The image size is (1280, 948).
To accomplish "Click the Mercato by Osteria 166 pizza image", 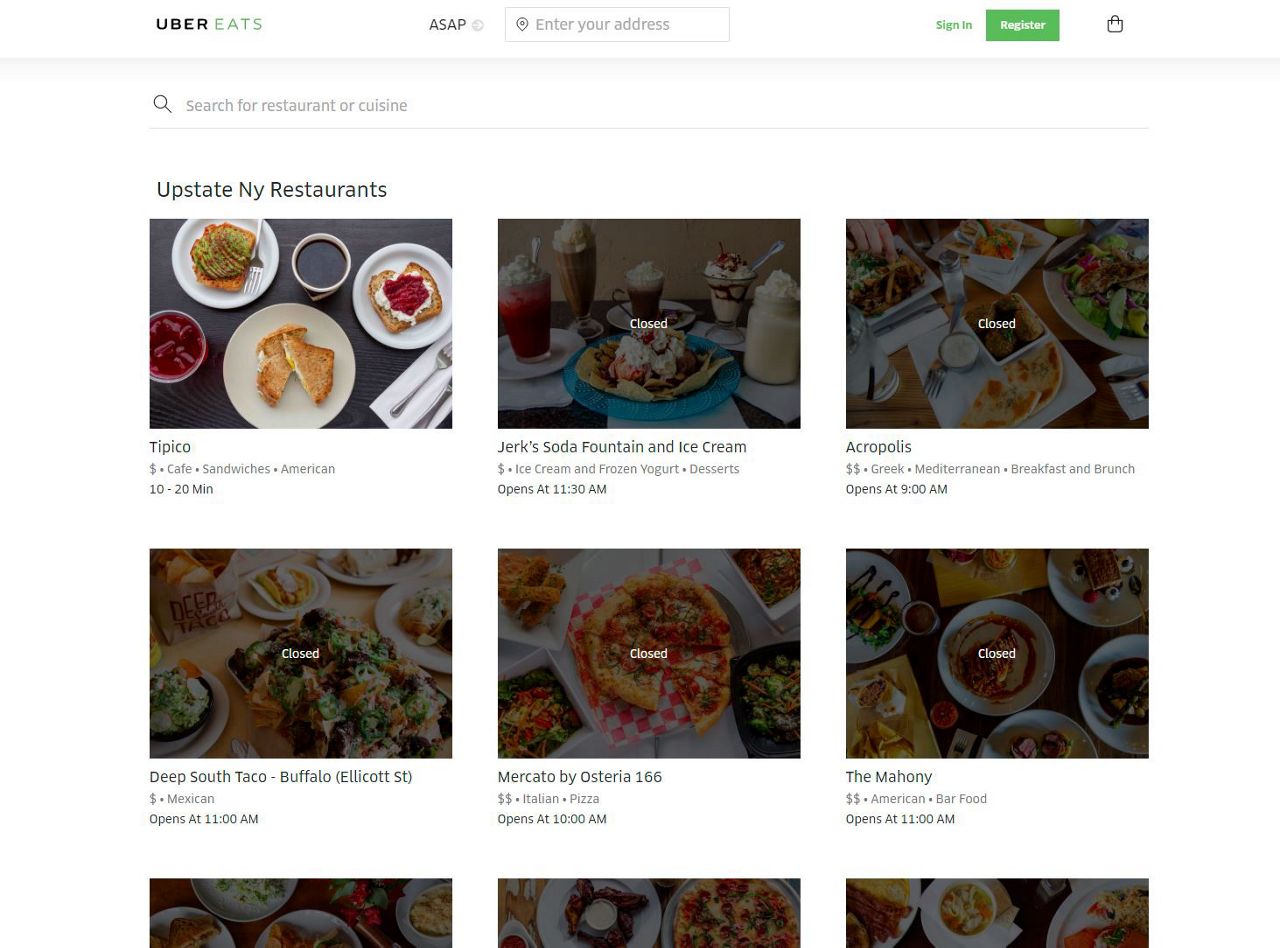I will 648,653.
